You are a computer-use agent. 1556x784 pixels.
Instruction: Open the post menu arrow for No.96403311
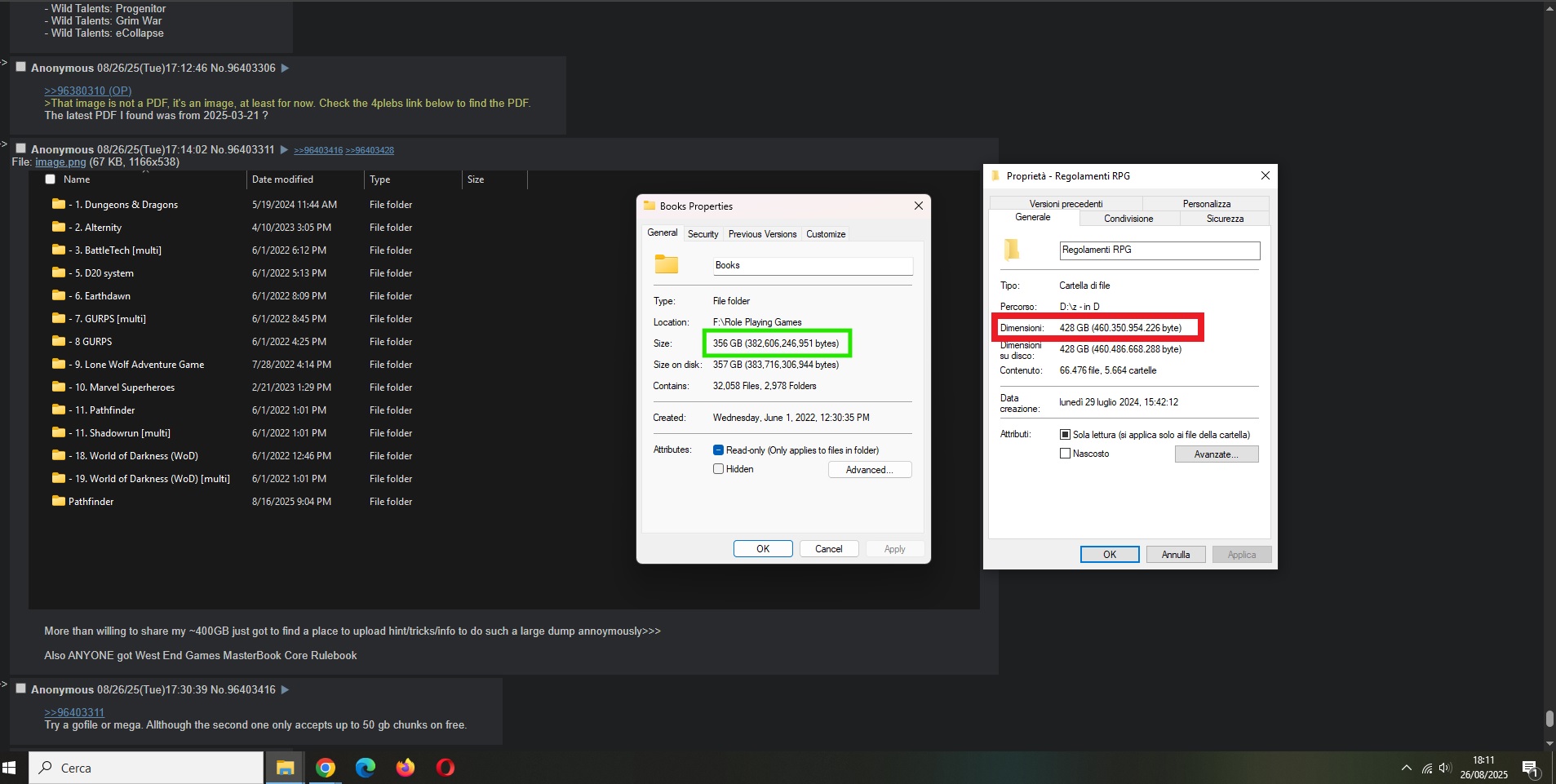pos(284,149)
